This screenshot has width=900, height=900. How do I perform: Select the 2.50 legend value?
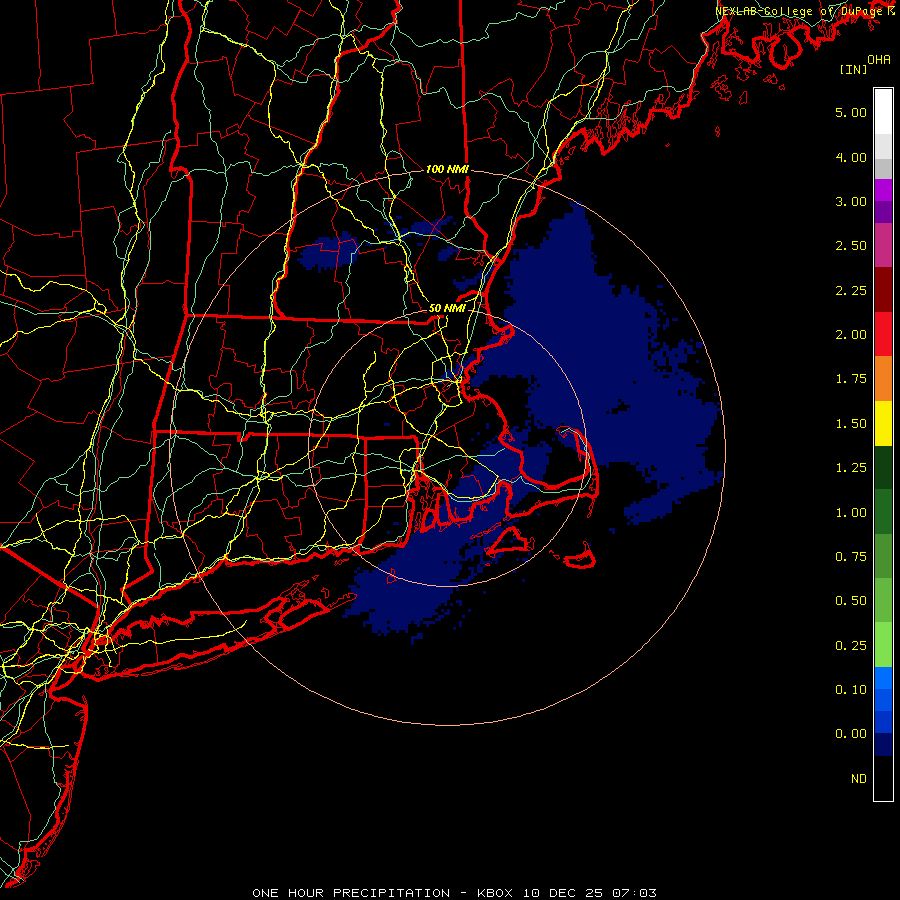(851, 246)
